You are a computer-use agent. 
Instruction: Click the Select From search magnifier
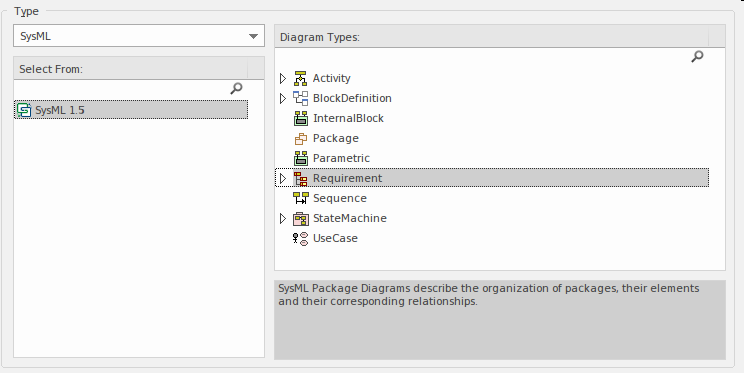pyautogui.click(x=236, y=88)
